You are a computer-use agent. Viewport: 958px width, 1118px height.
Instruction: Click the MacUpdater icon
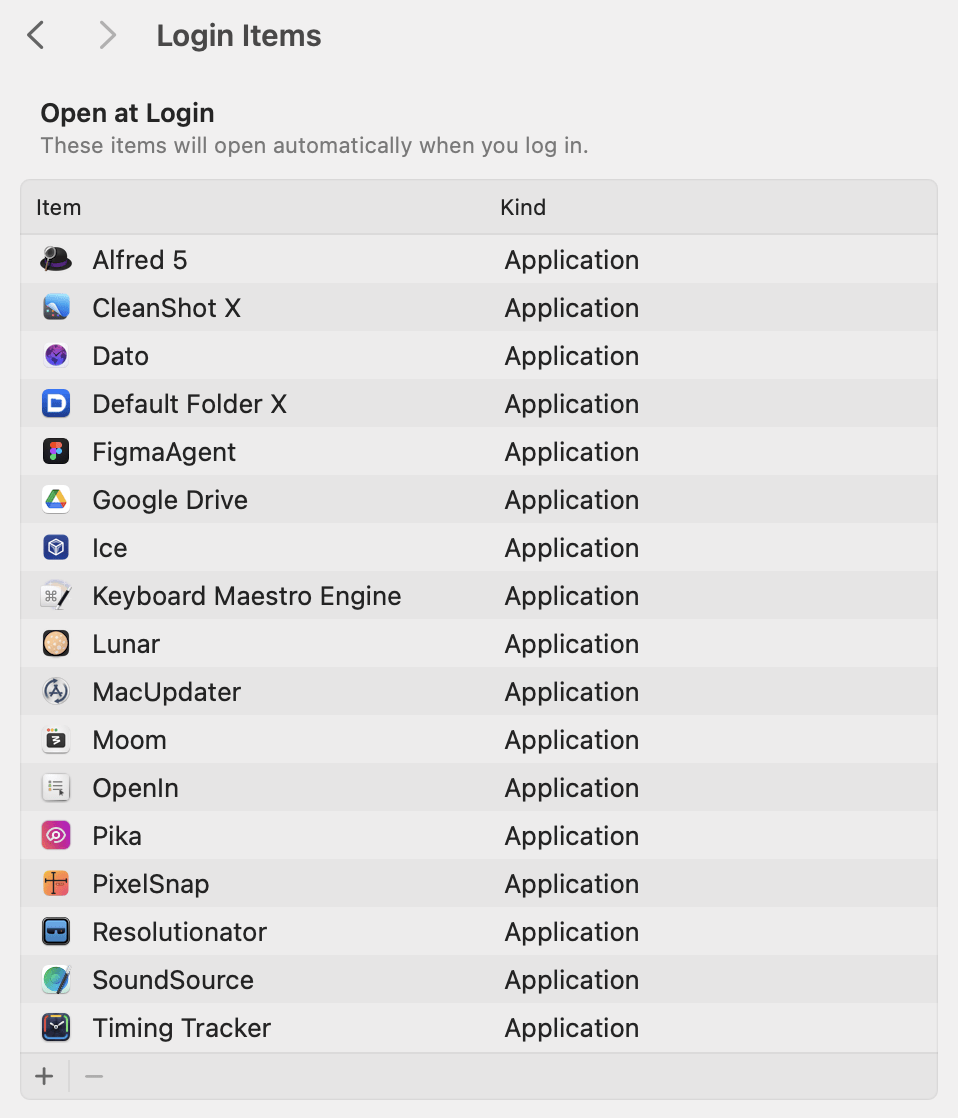(56, 691)
